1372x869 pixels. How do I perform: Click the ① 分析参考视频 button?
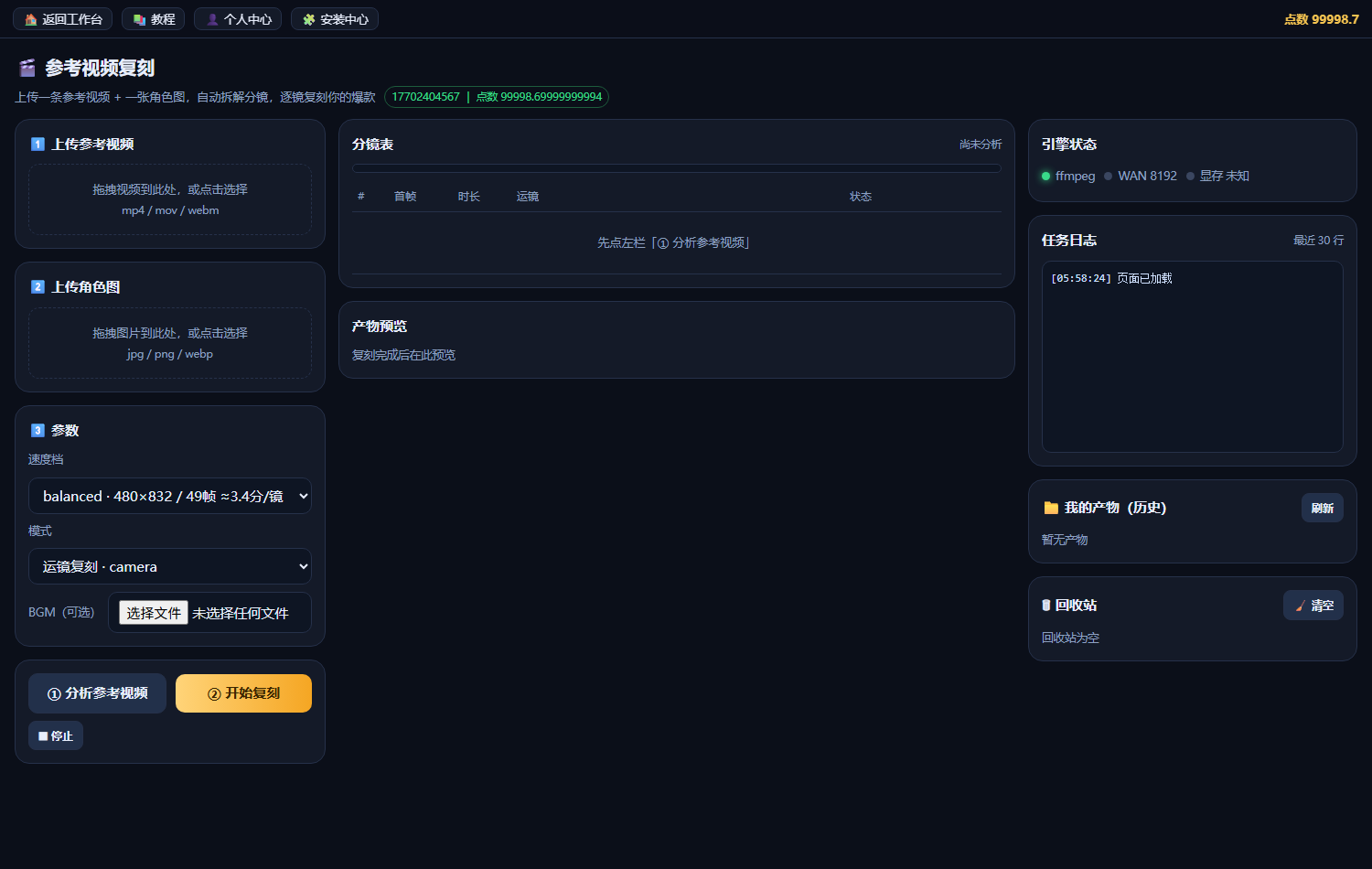coord(97,693)
